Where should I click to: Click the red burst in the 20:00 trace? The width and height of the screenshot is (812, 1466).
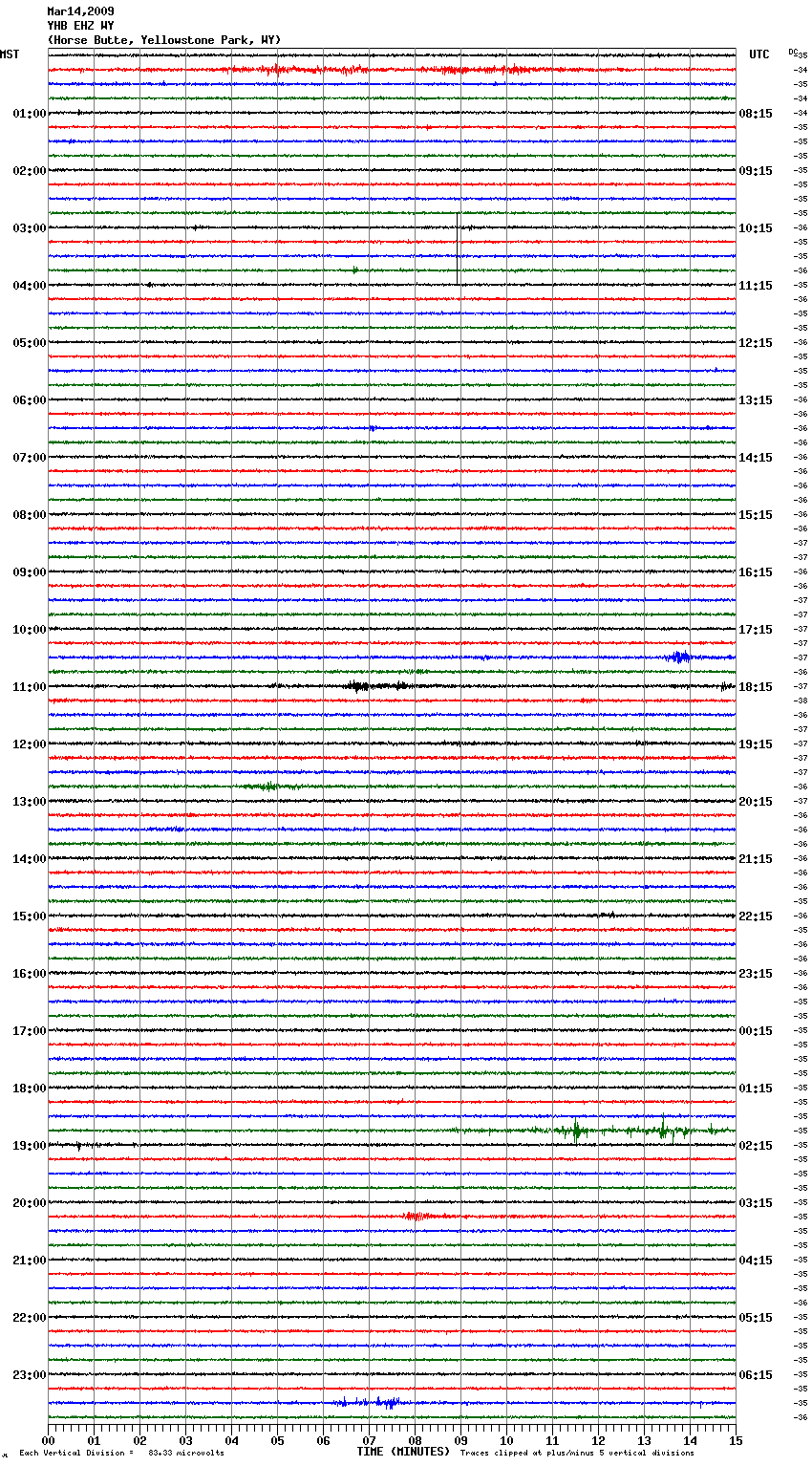pos(418,1217)
